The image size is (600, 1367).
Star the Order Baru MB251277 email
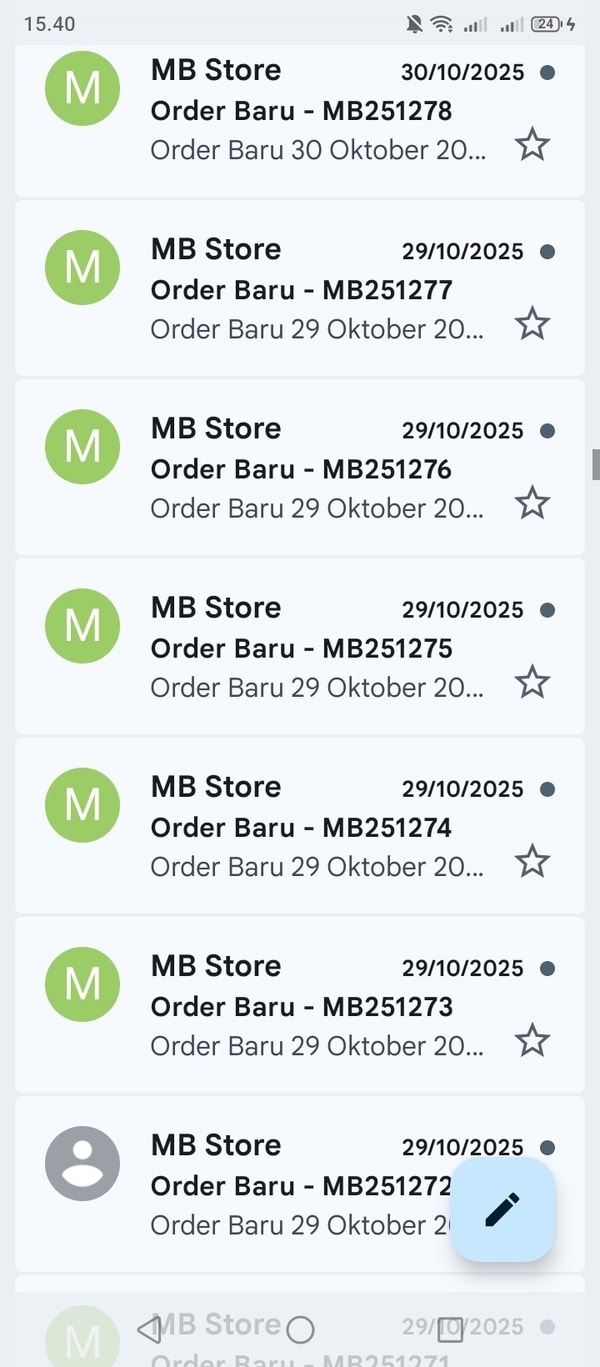click(532, 325)
